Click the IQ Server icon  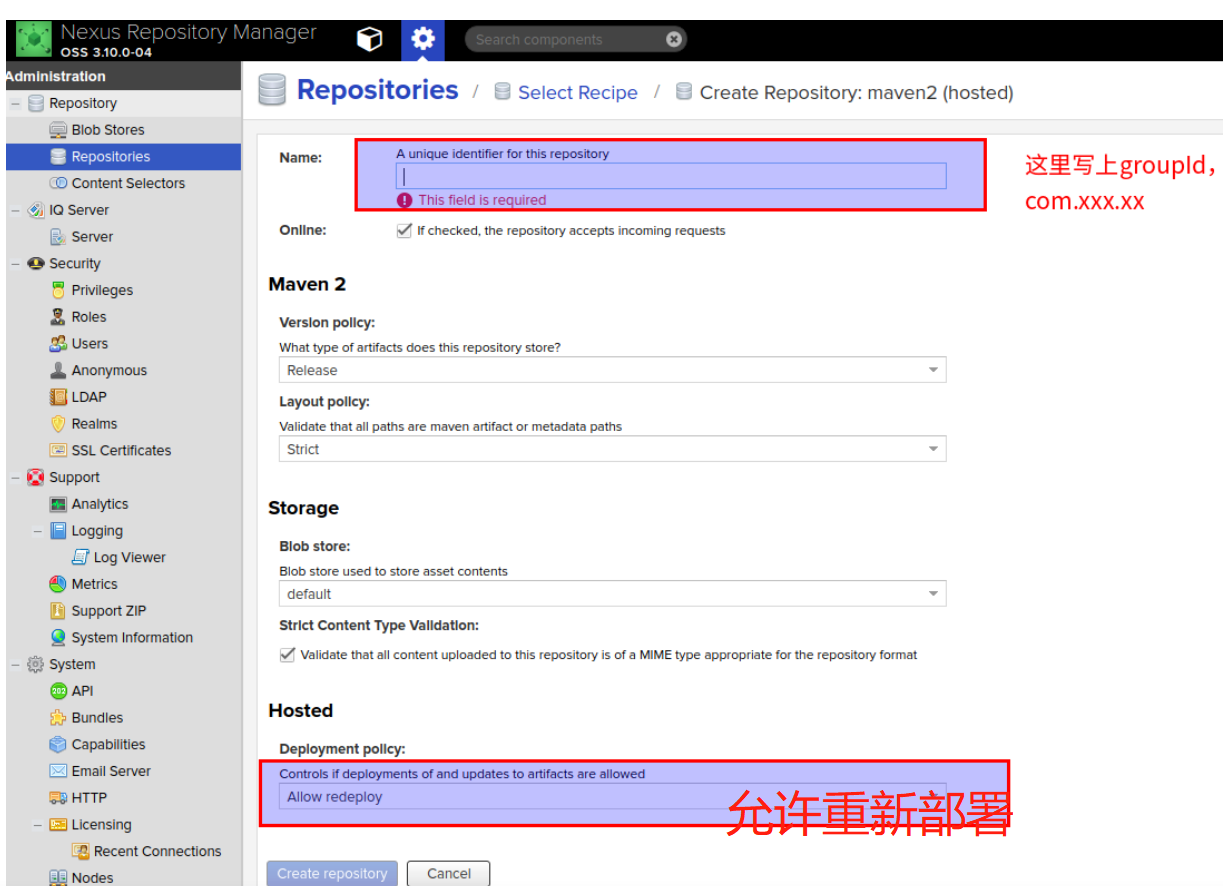coord(36,210)
